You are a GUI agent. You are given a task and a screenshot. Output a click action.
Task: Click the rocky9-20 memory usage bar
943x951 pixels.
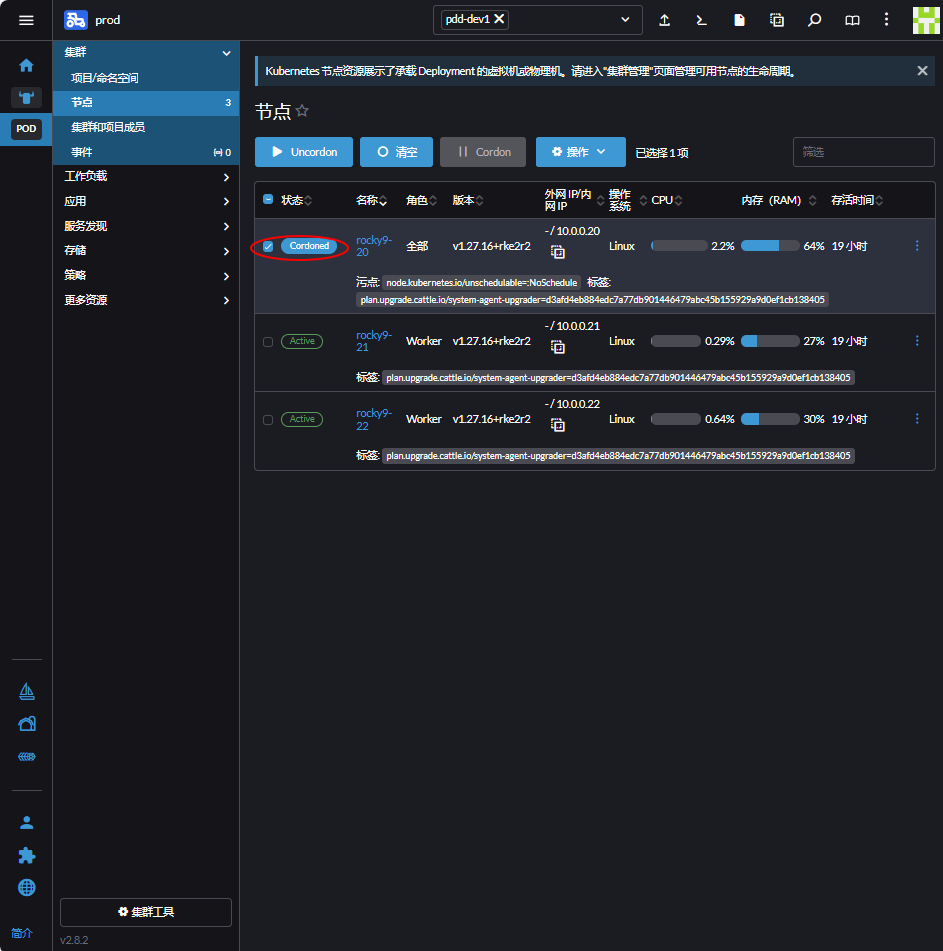[770, 246]
